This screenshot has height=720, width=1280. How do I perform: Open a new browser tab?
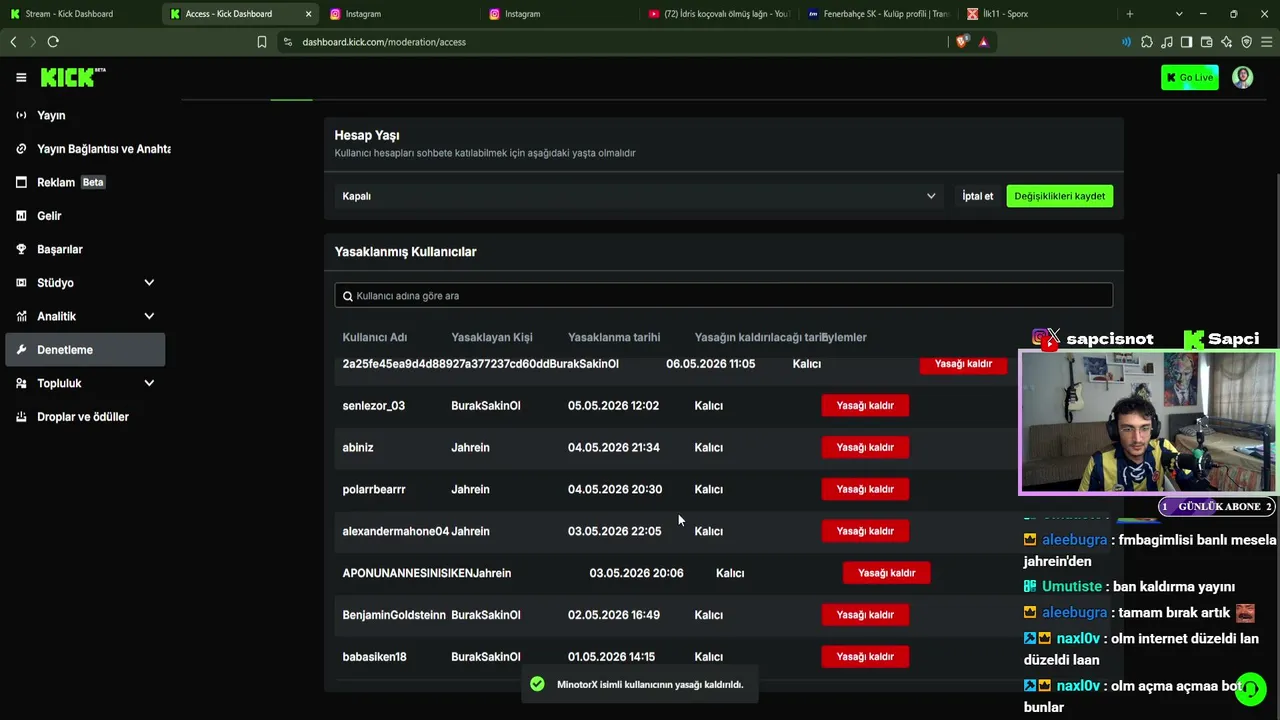click(x=1130, y=14)
